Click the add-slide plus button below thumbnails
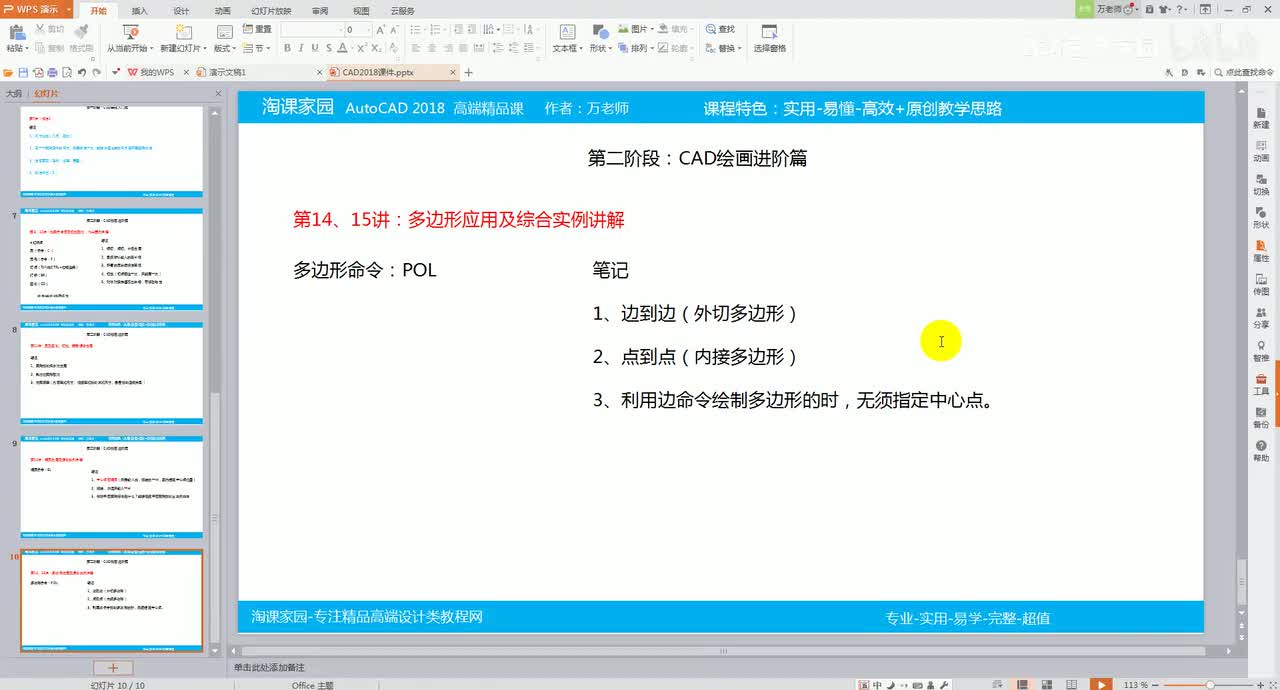1280x690 pixels. (x=113, y=667)
